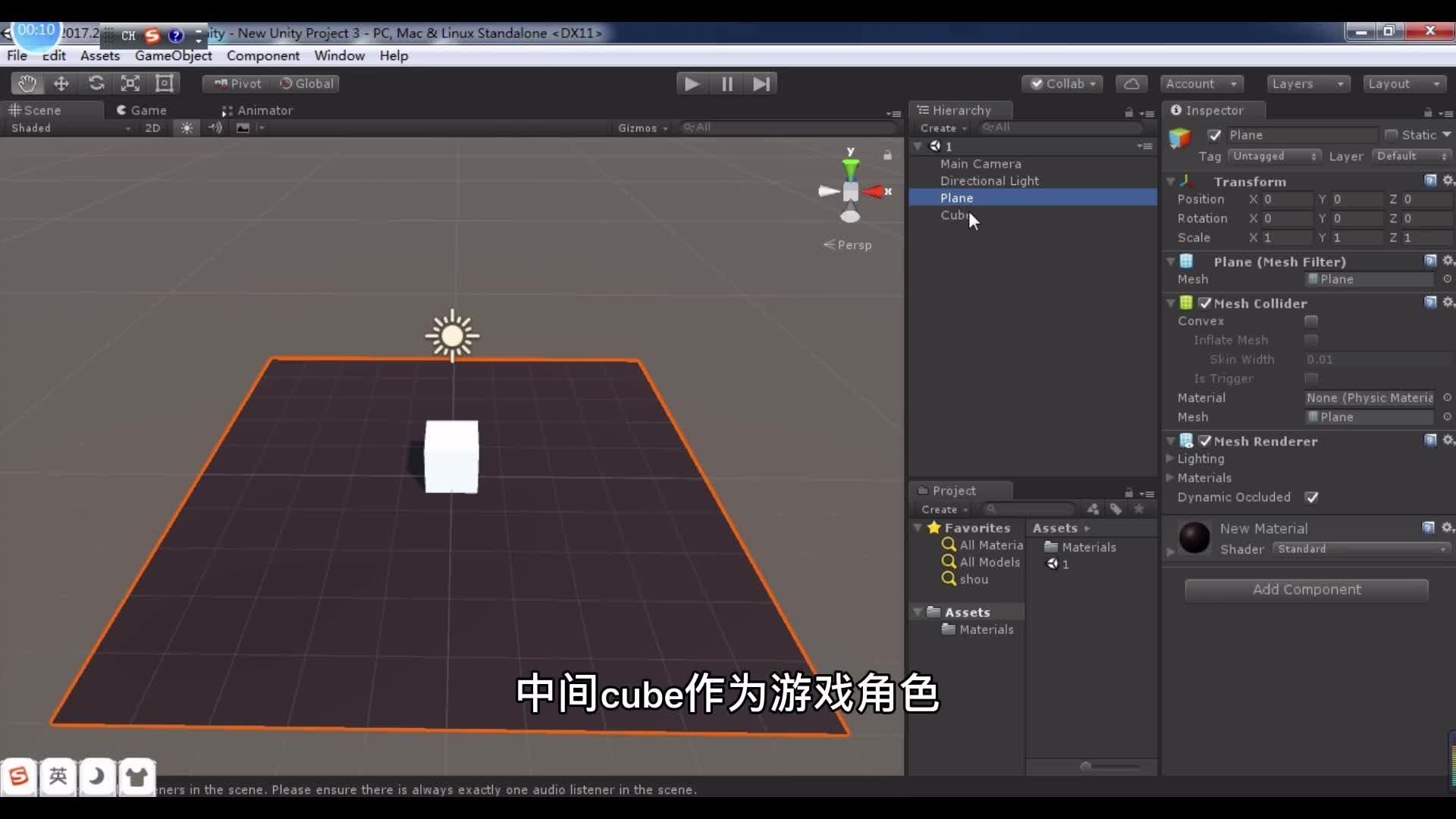Click green Y axis of orientation gizmo
The image size is (1456, 819).
pyautogui.click(x=851, y=168)
